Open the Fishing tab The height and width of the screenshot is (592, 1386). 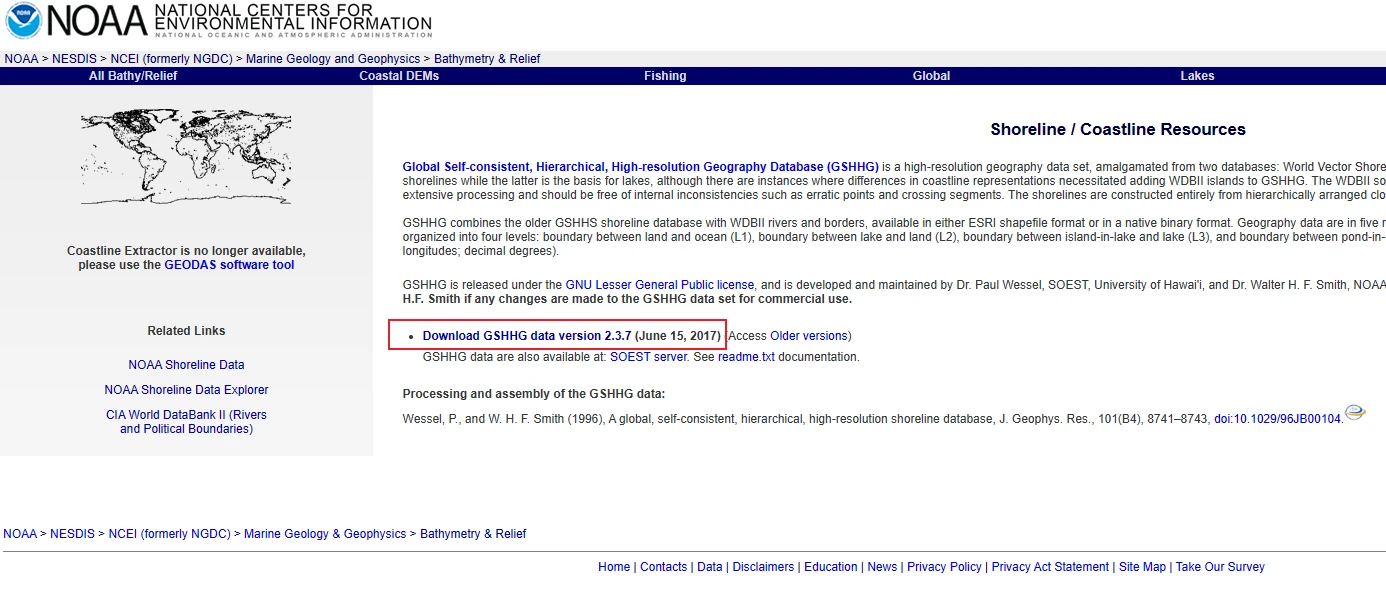click(665, 76)
